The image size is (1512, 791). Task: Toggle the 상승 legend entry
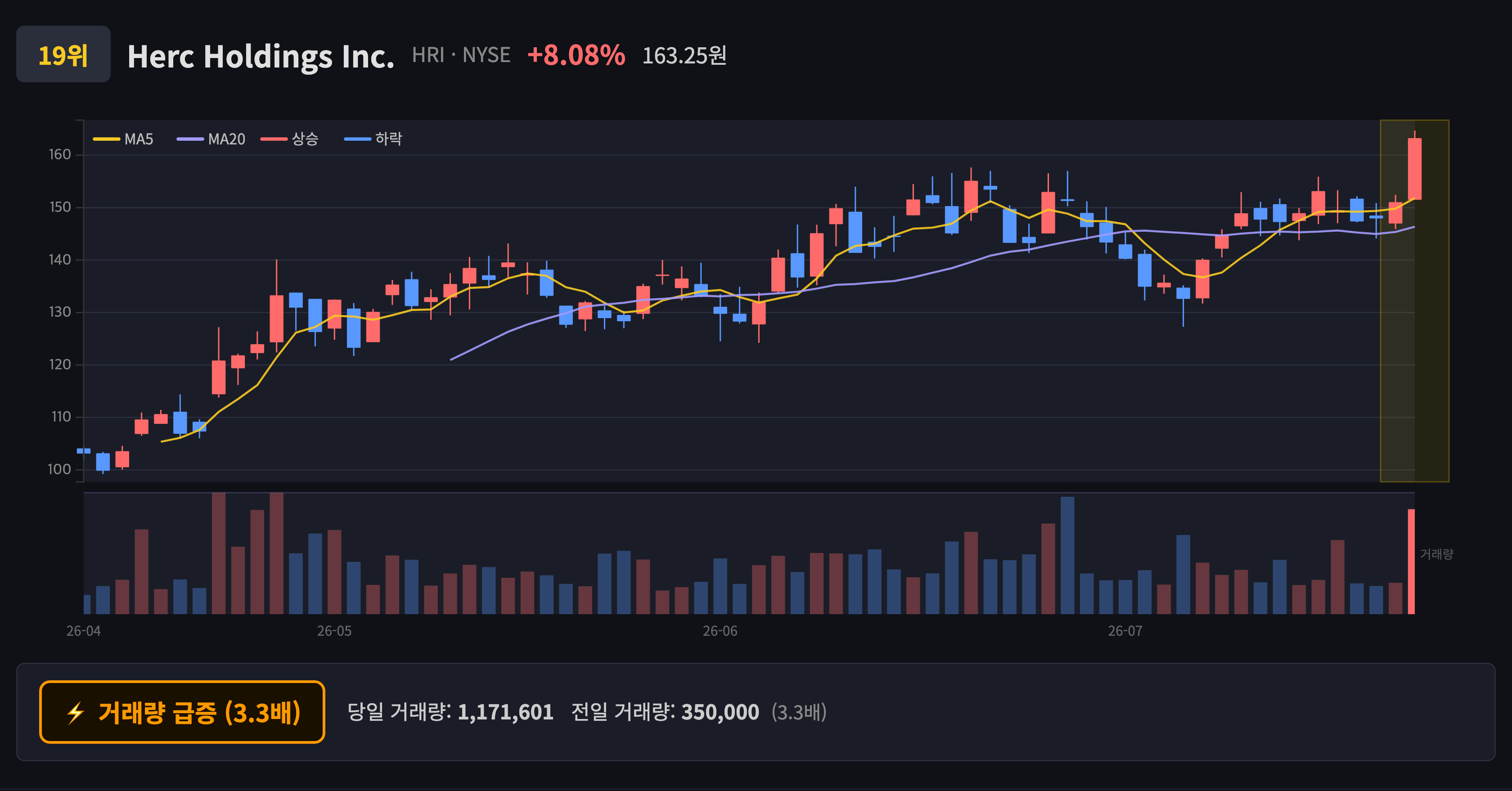[289, 139]
